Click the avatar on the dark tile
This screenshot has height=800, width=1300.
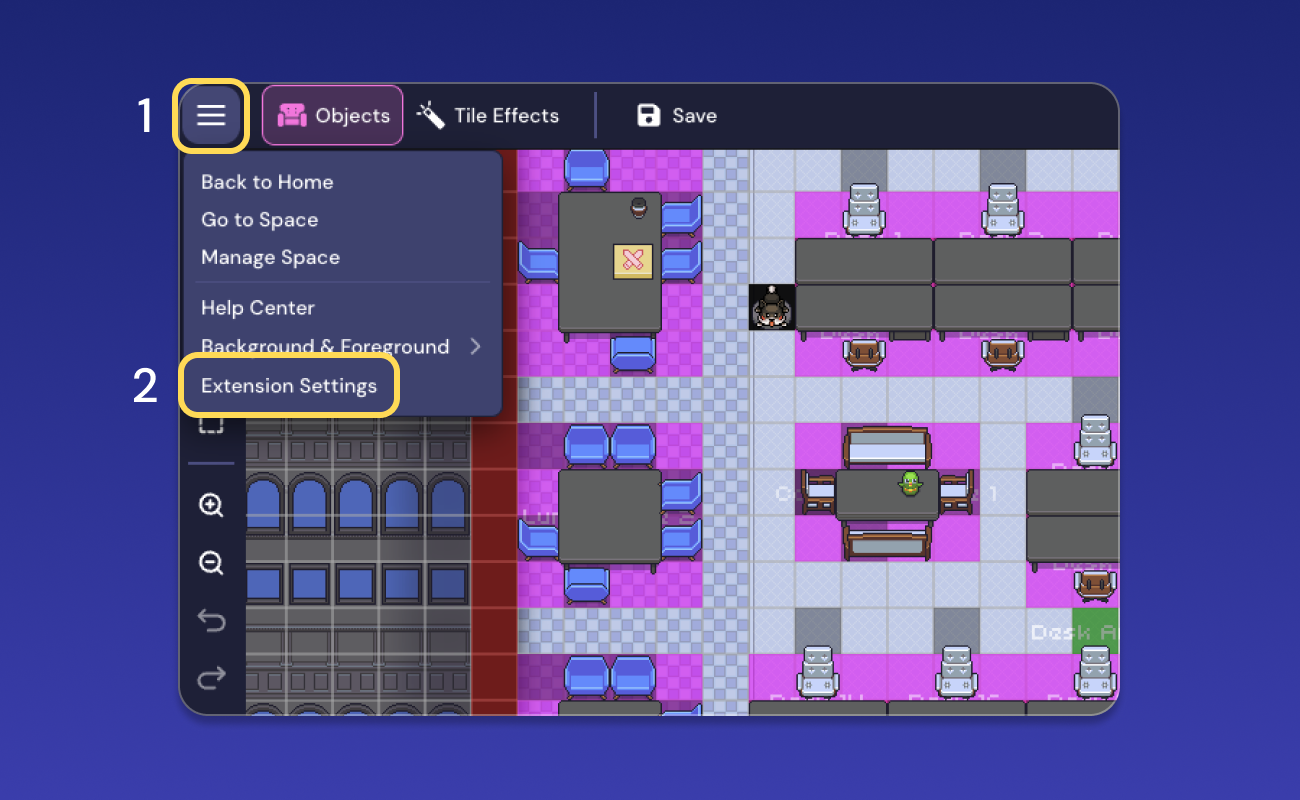coord(771,308)
